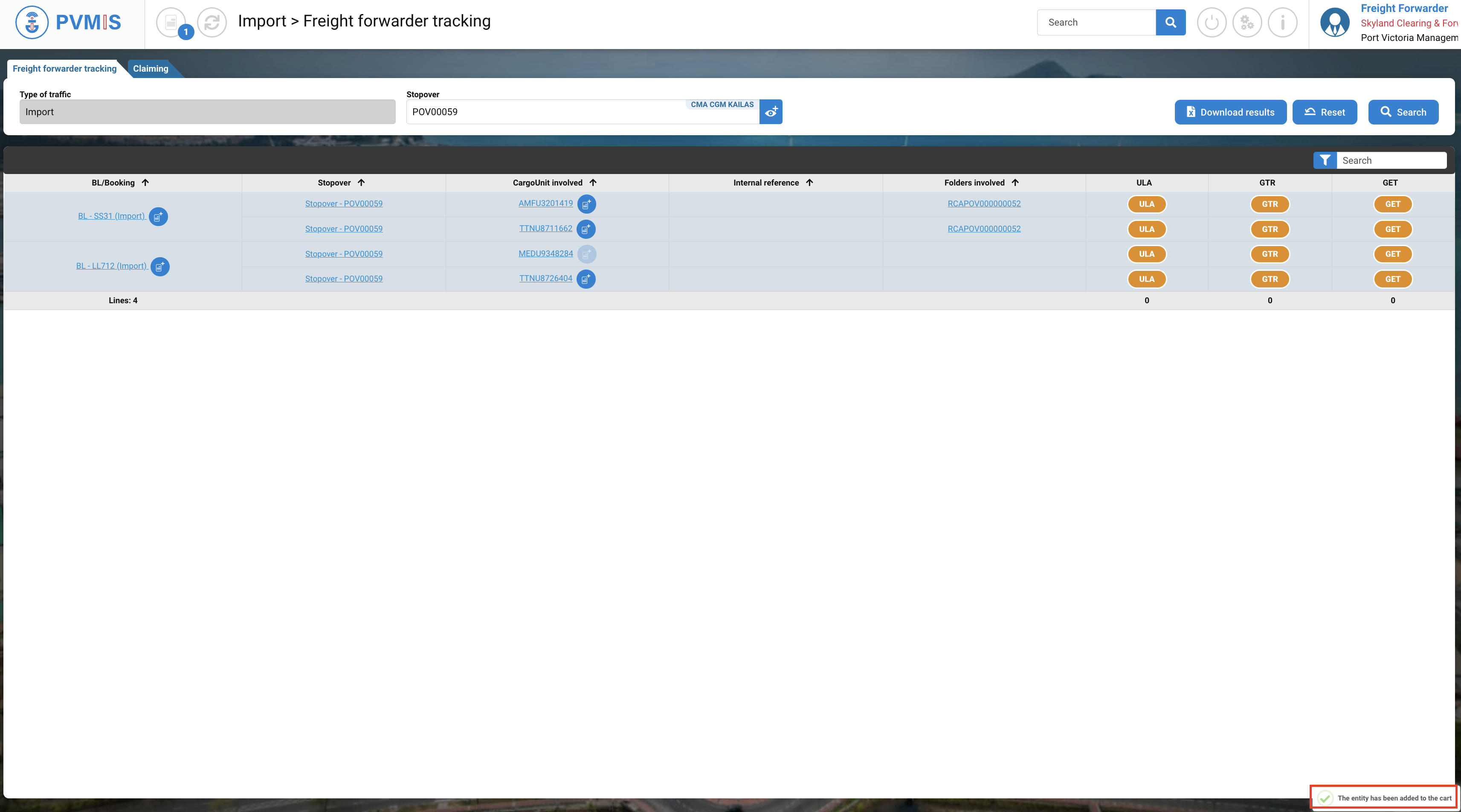This screenshot has height=812, width=1461.
Task: Click the information icon in header
Action: [x=1282, y=23]
